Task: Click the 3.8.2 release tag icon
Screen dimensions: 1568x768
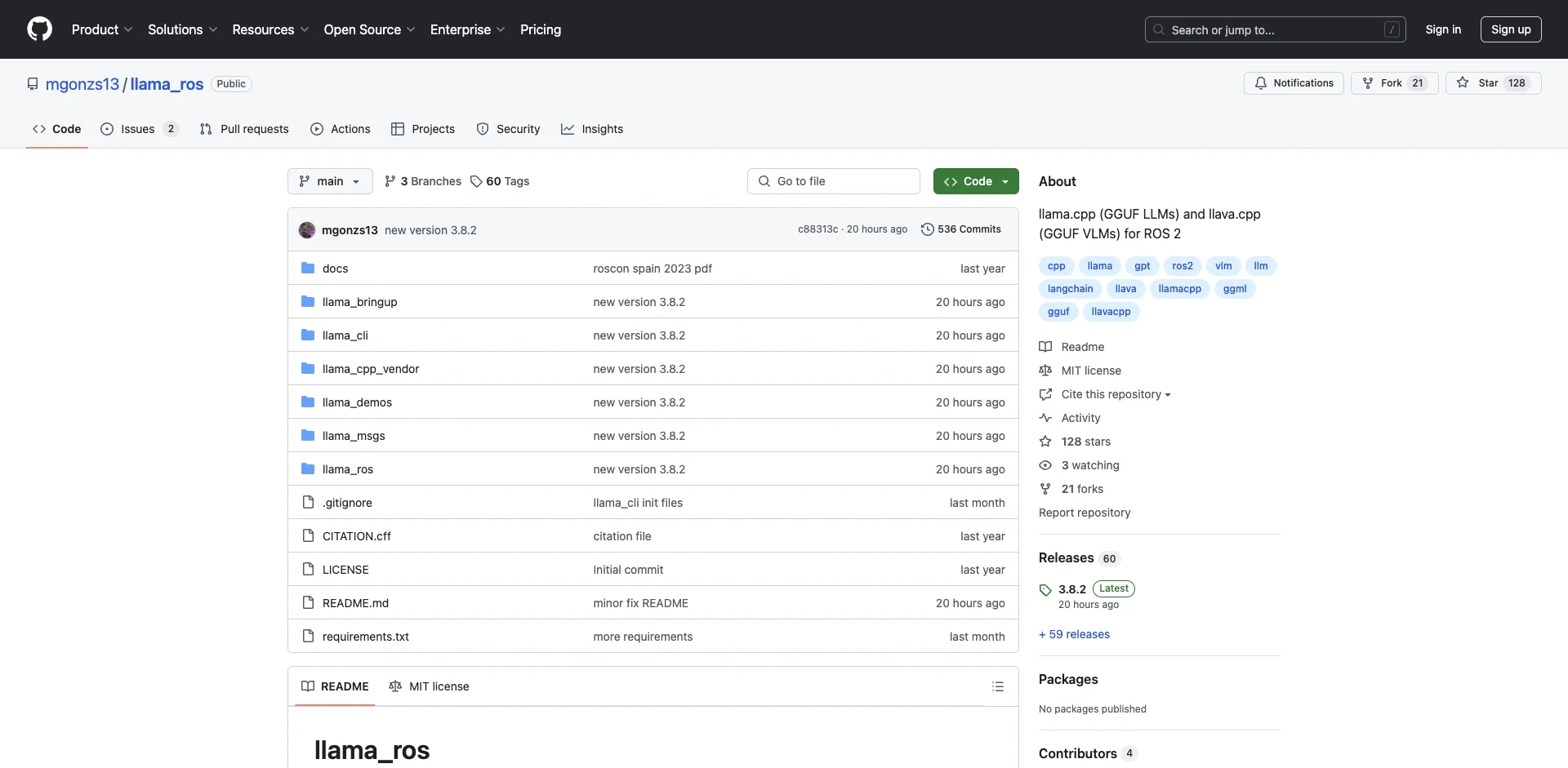Action: (x=1045, y=590)
